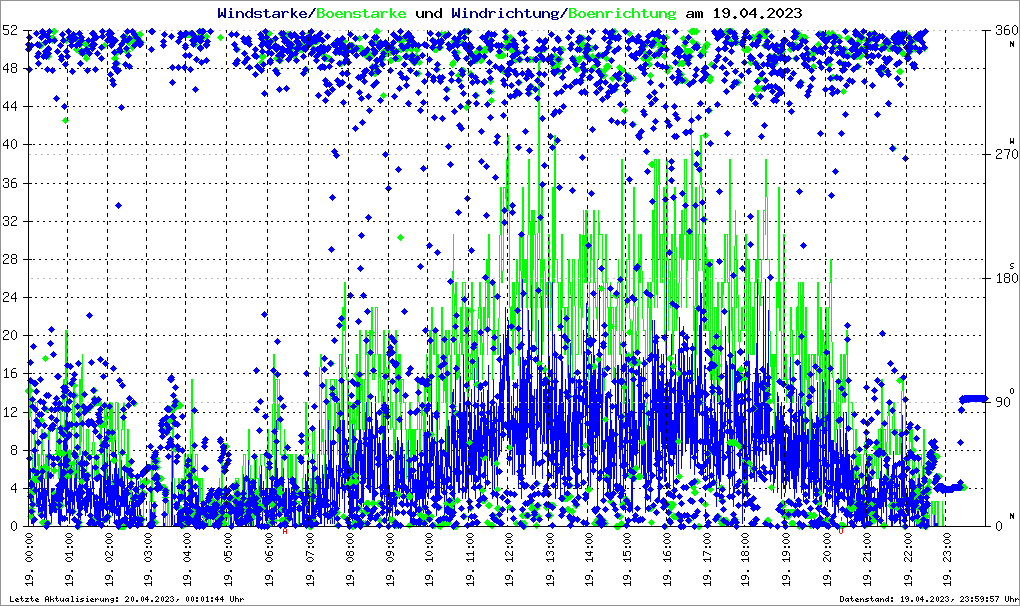1020x606 pixels.
Task: Click the blue Windstarke legend label
Action: pyautogui.click(x=264, y=13)
